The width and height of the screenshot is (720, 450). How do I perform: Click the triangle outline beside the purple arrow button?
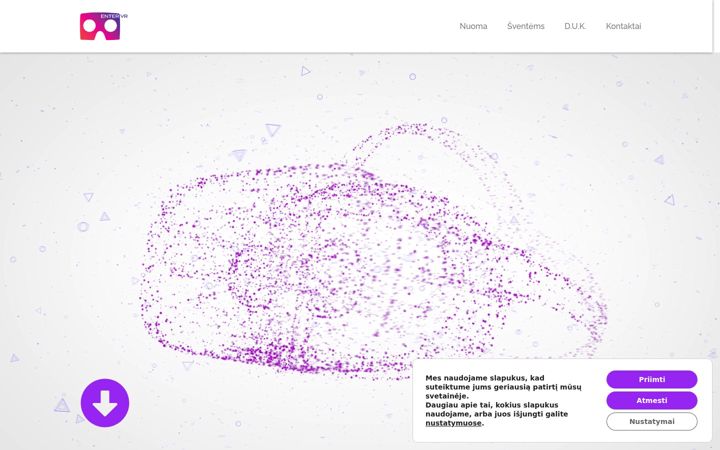(62, 405)
